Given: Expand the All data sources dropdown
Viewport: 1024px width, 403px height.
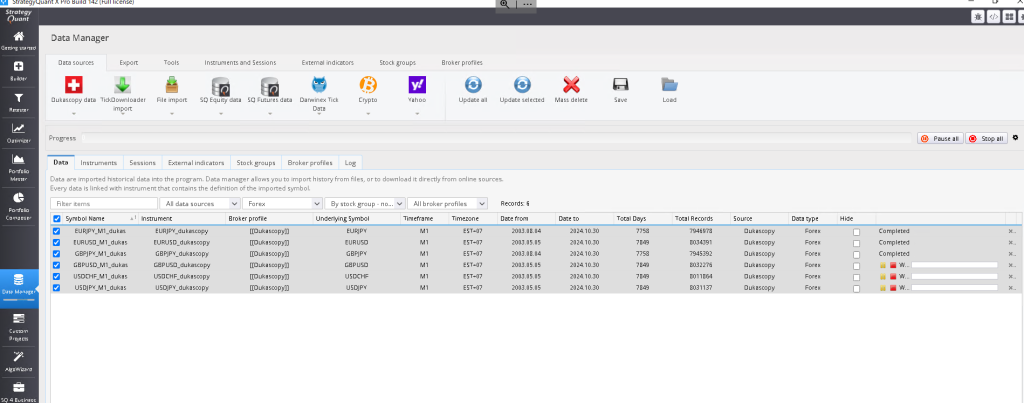Looking at the screenshot, I should (x=200, y=203).
